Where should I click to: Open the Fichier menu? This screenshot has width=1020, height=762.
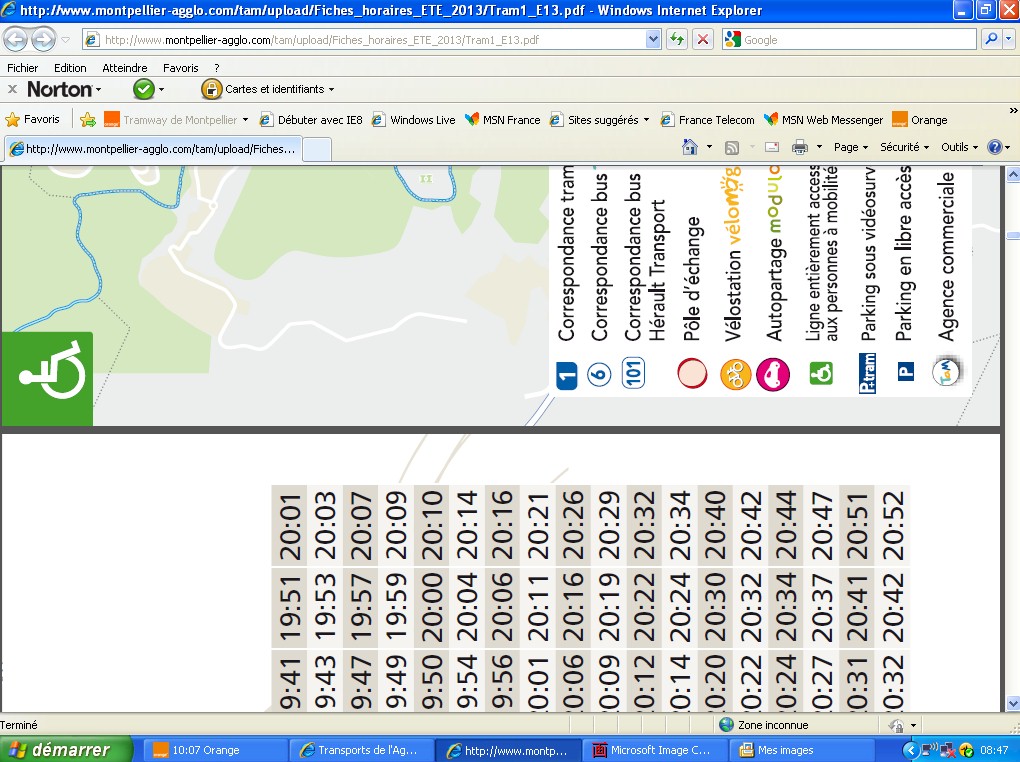pyautogui.click(x=22, y=68)
